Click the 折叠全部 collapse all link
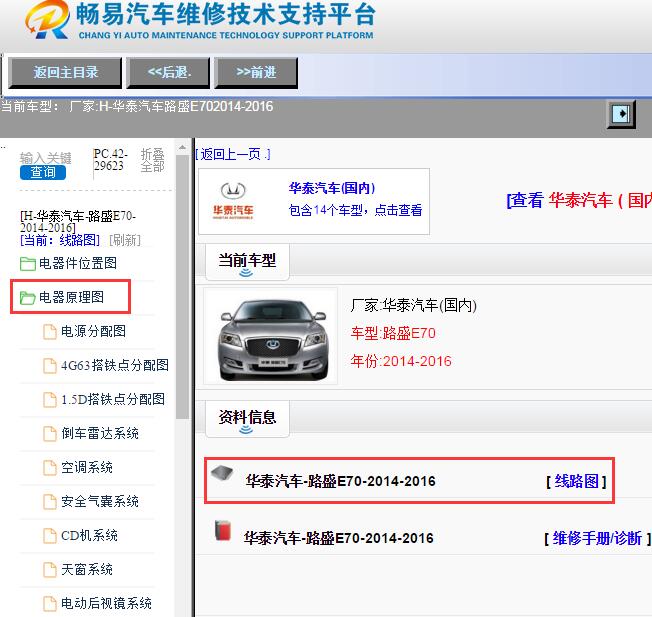This screenshot has height=617, width=652. [x=153, y=160]
